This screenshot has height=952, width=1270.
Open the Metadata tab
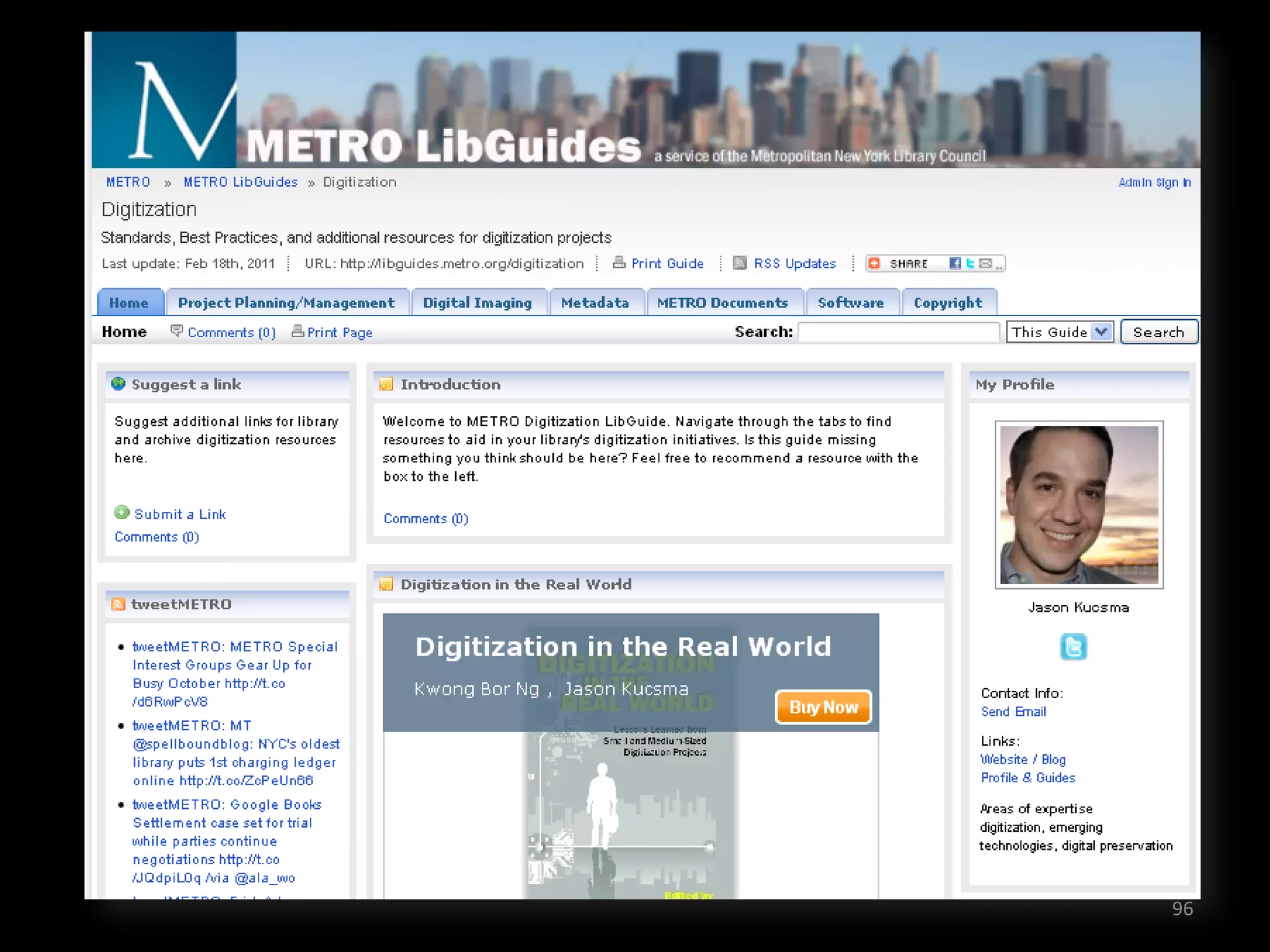tap(595, 303)
